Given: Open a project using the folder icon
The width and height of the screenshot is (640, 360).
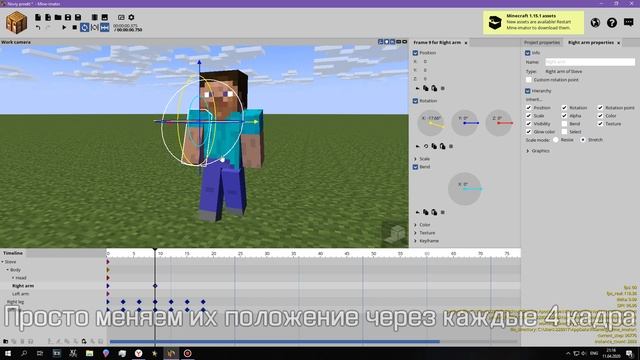Looking at the screenshot, I should (x=58, y=18).
